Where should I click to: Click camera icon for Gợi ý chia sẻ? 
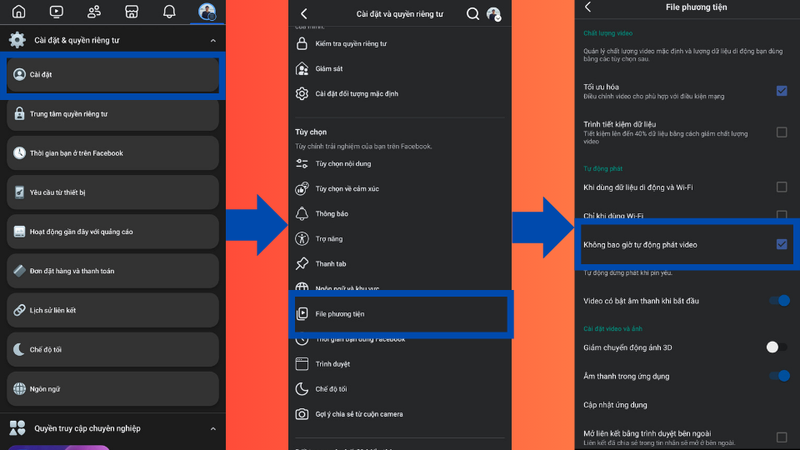pyautogui.click(x=302, y=414)
